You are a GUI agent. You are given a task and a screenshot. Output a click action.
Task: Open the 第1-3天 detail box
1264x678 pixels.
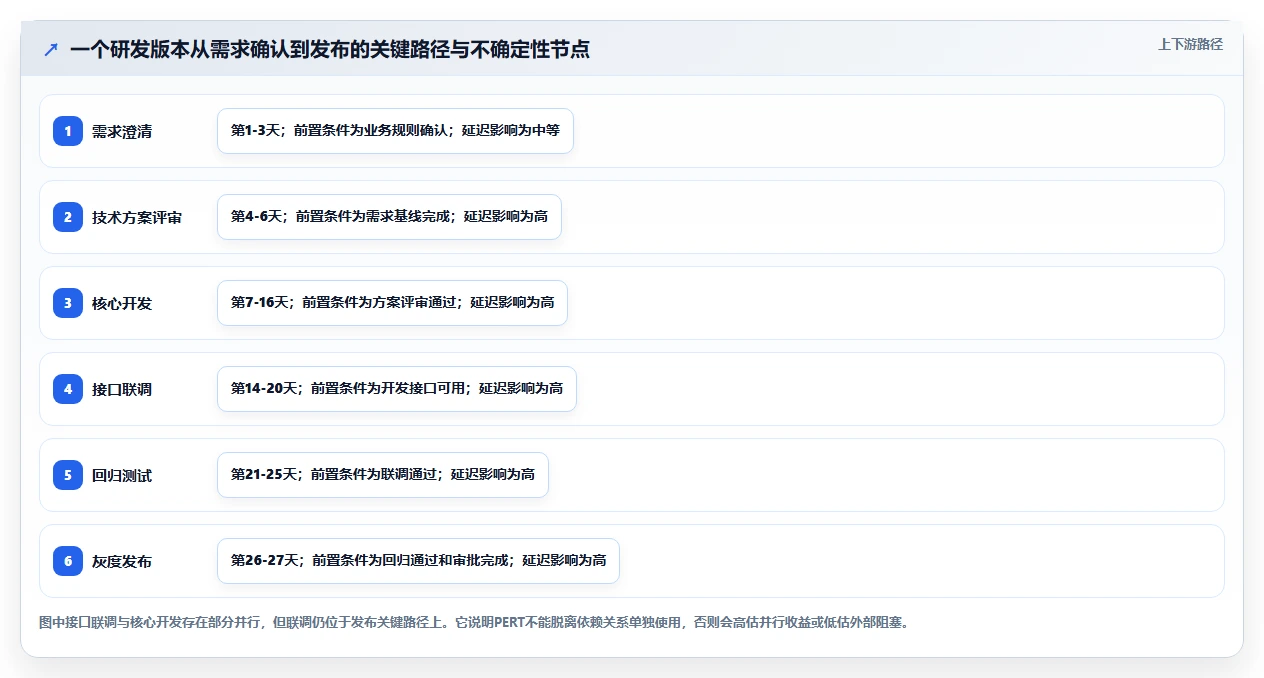click(395, 131)
